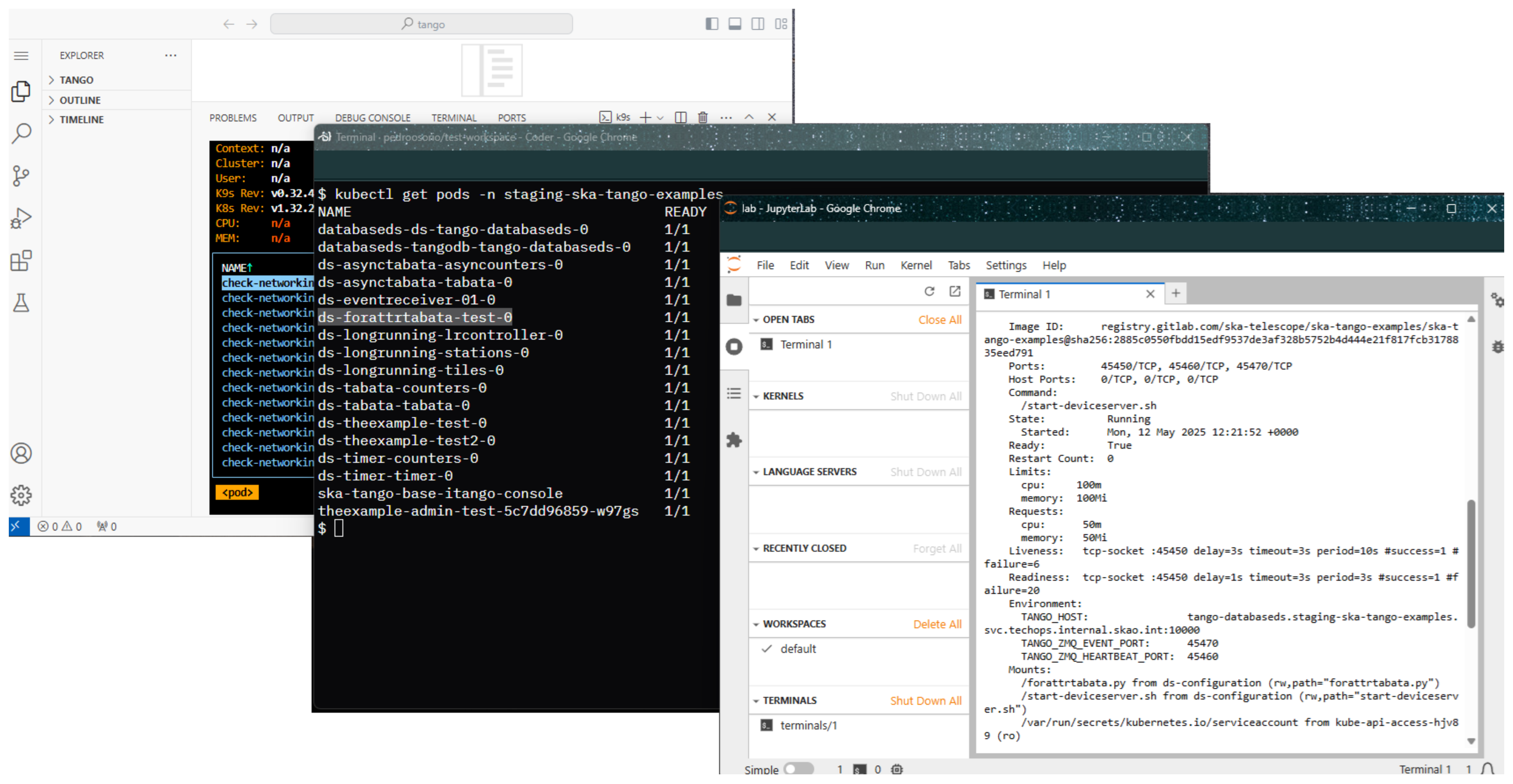Add new terminal with plus icon
This screenshot has width=1513, height=784.
tap(645, 117)
